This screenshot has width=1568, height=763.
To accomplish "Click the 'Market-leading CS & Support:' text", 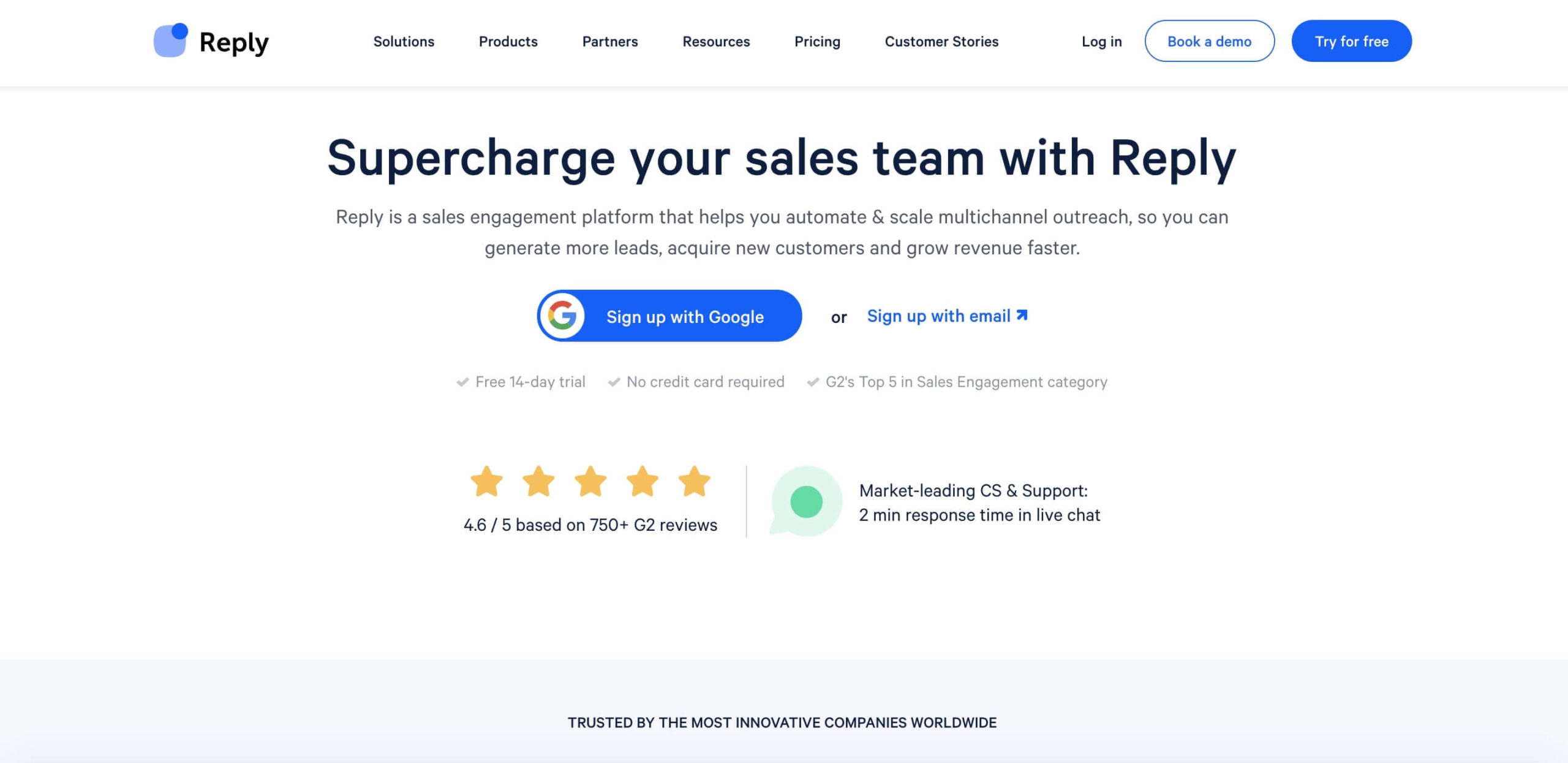I will pyautogui.click(x=973, y=490).
